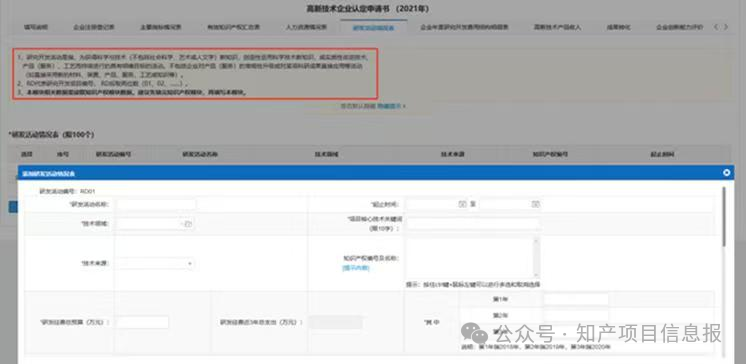Click the 起止时间 column header in the table
Viewport: 746px width, 364px height.
click(x=662, y=155)
